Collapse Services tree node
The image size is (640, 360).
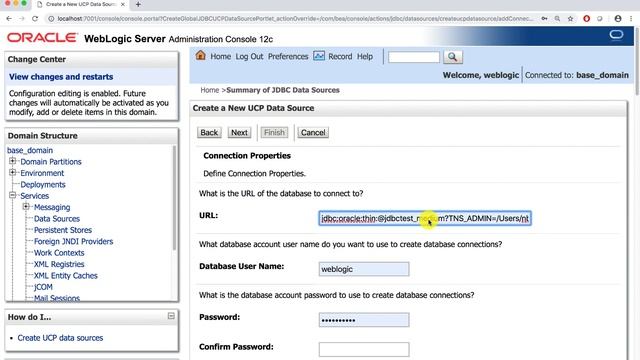[13, 195]
